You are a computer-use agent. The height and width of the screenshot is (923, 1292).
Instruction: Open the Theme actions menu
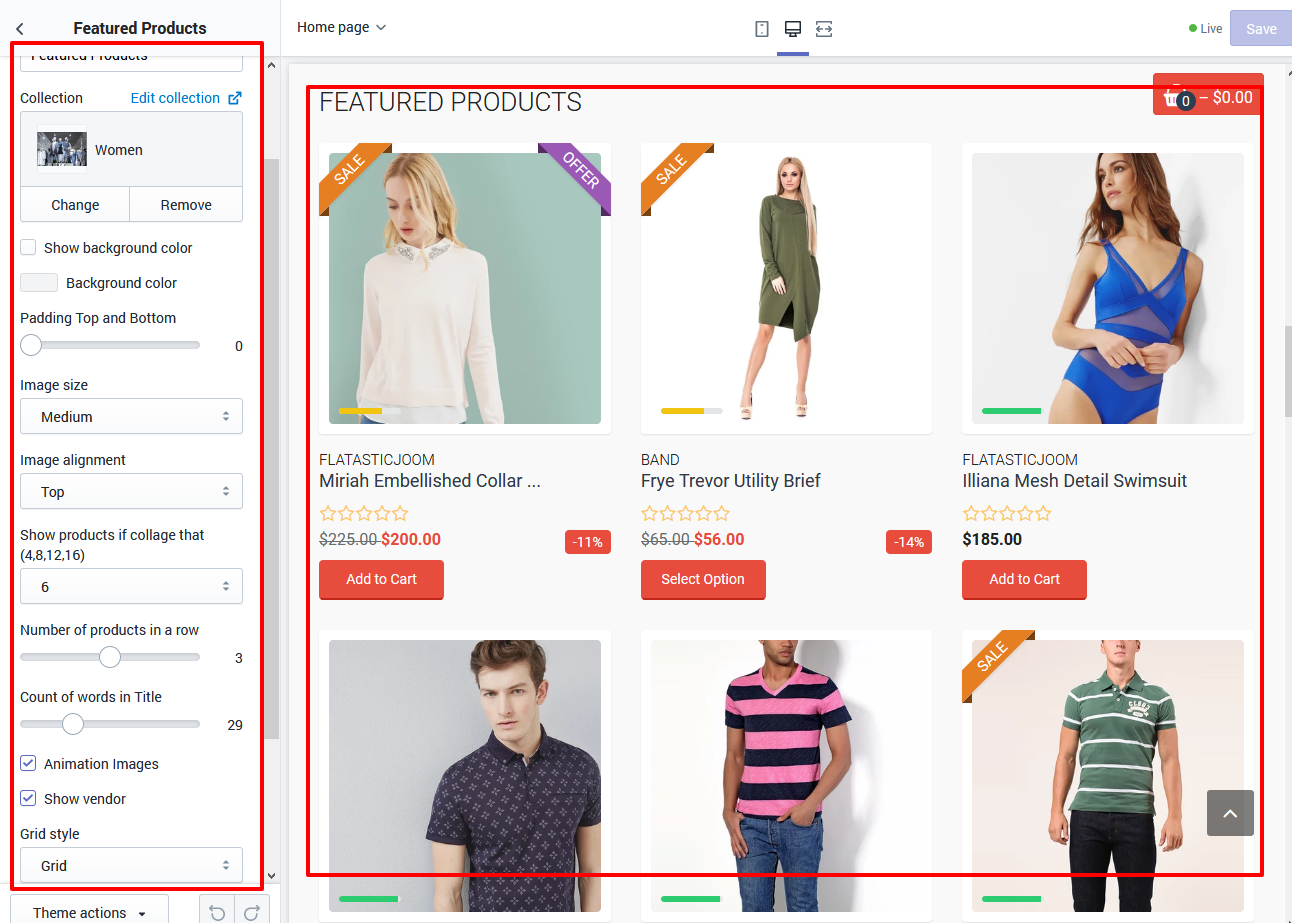click(x=89, y=912)
